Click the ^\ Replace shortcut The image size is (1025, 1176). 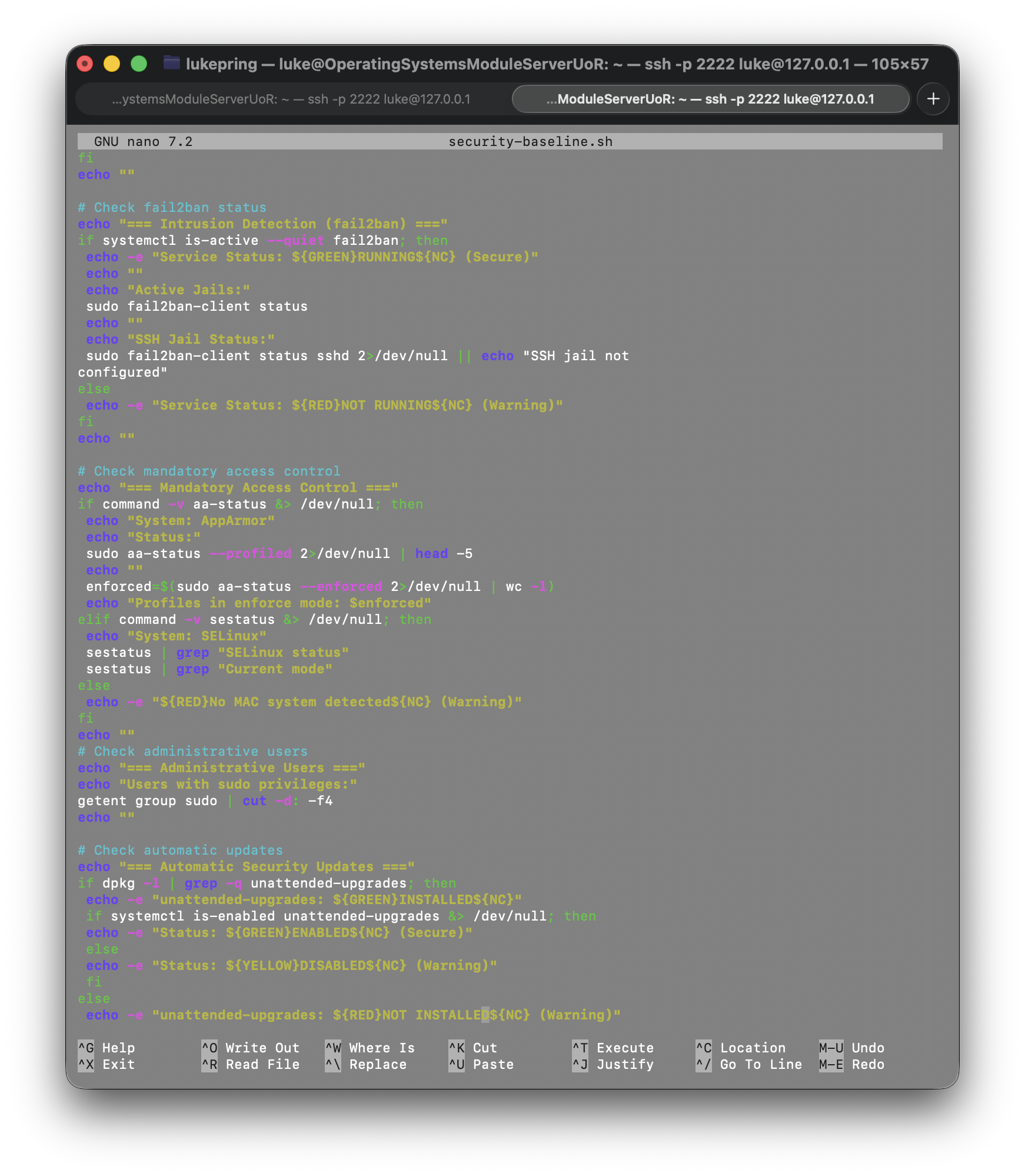click(366, 1065)
